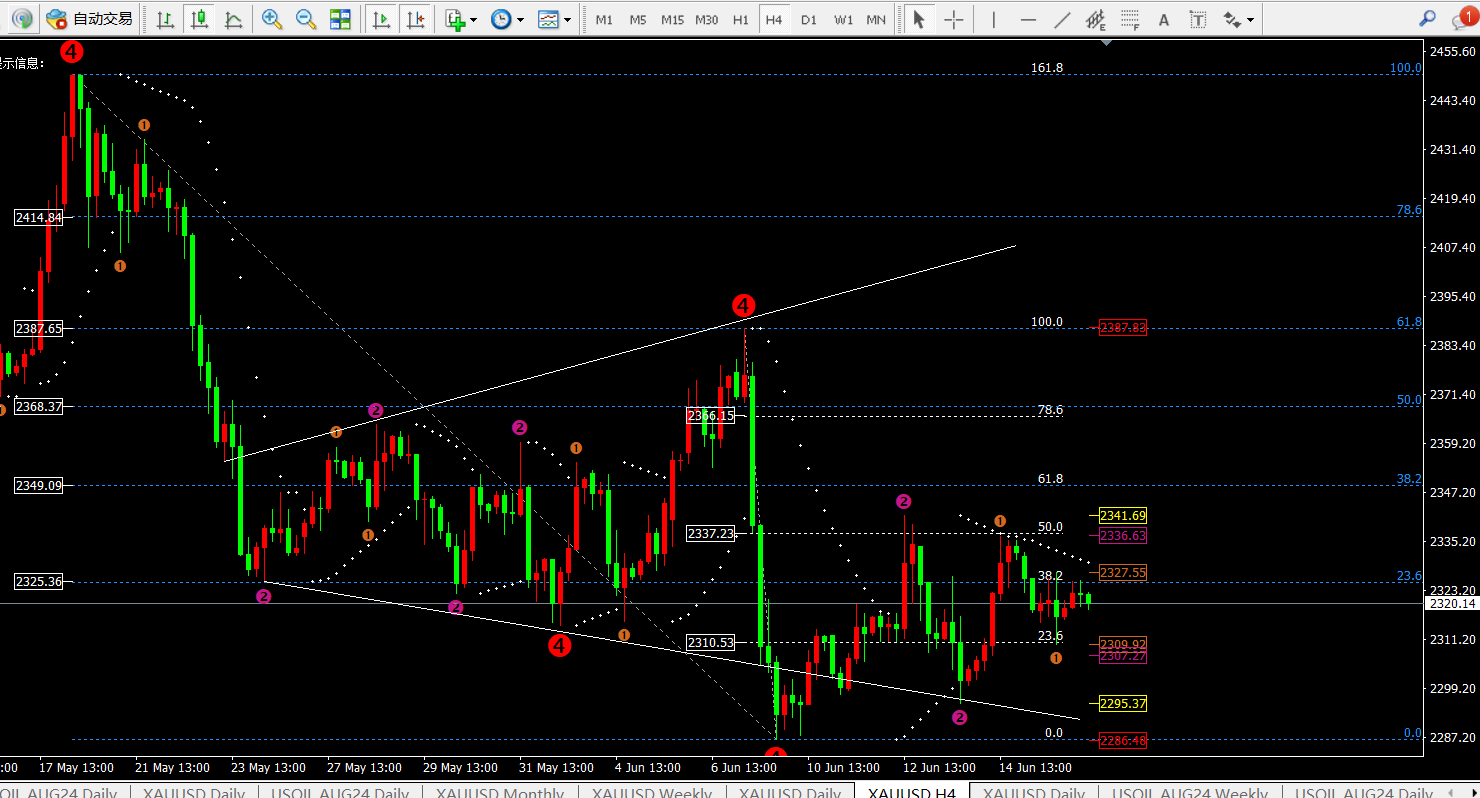Open the chart templates dropdown
This screenshot has width=1480, height=798.
click(x=554, y=19)
